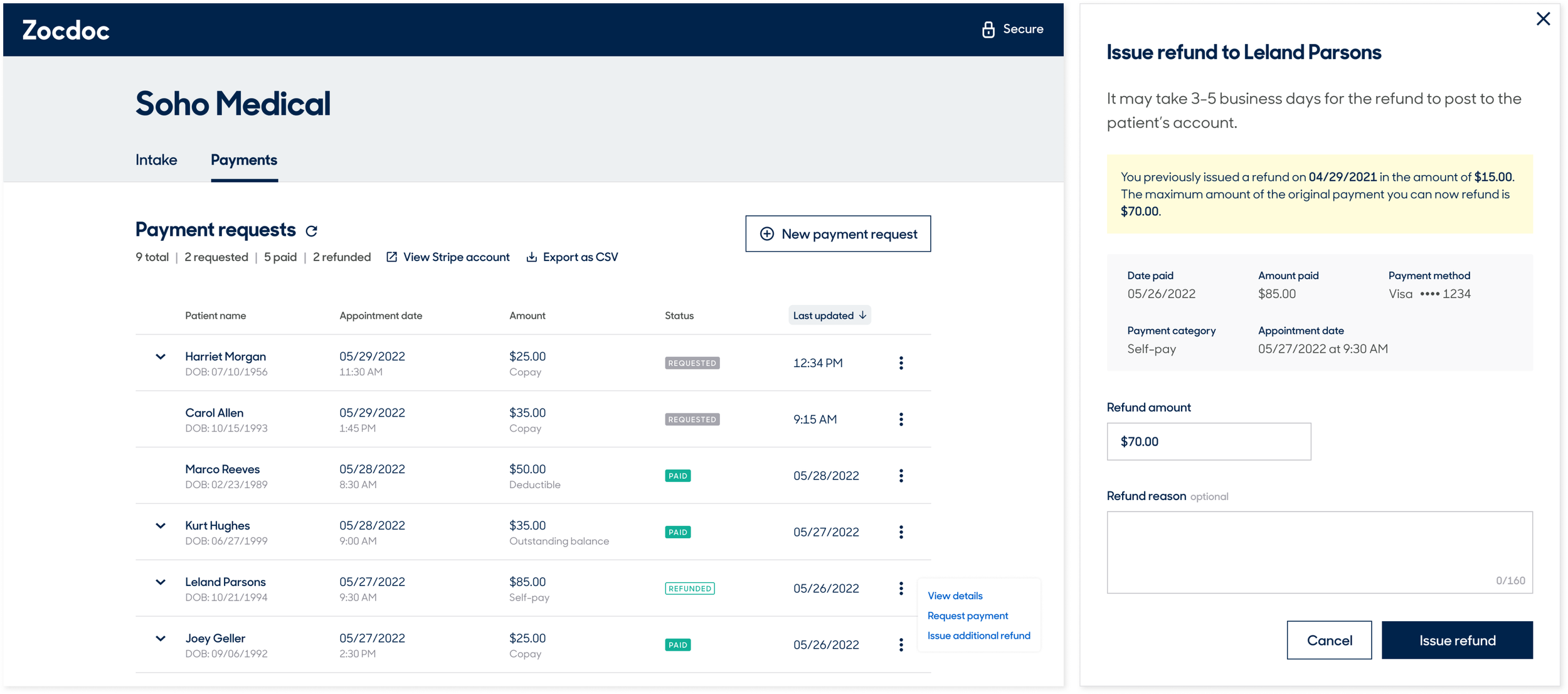This screenshot has width=1568, height=694.
Task: Expand the Harriet Morgan row chevron
Action: click(161, 356)
